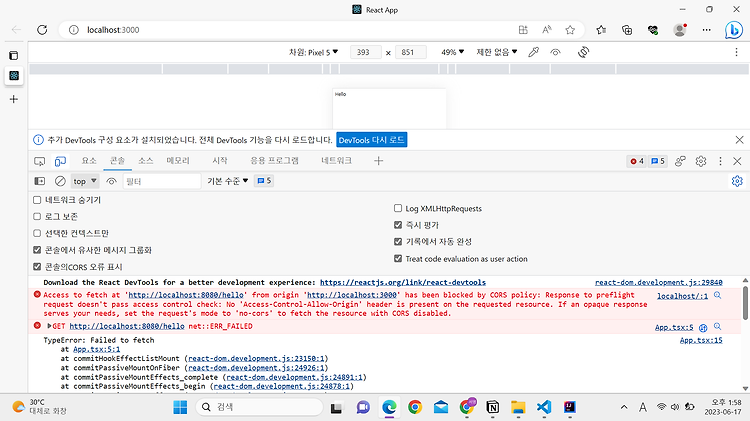
Task: Show the console sidebar
Action: 40,181
